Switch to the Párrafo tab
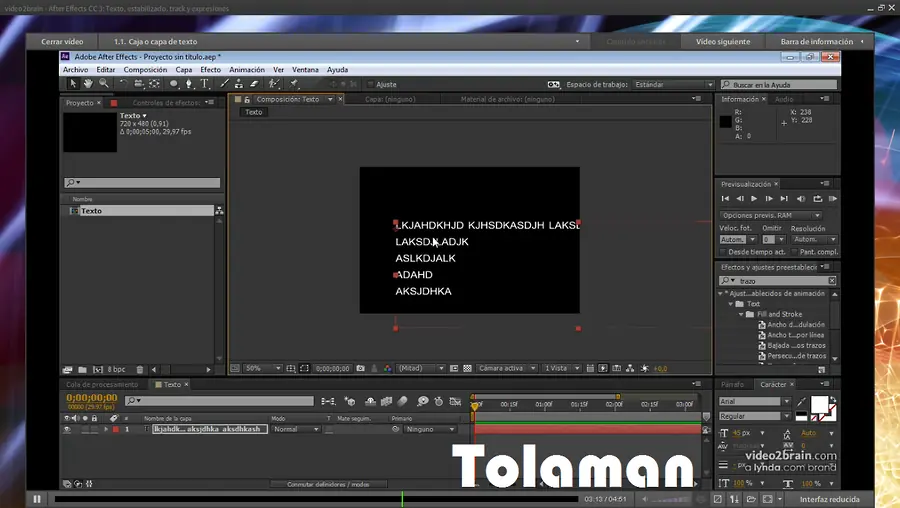 733,384
